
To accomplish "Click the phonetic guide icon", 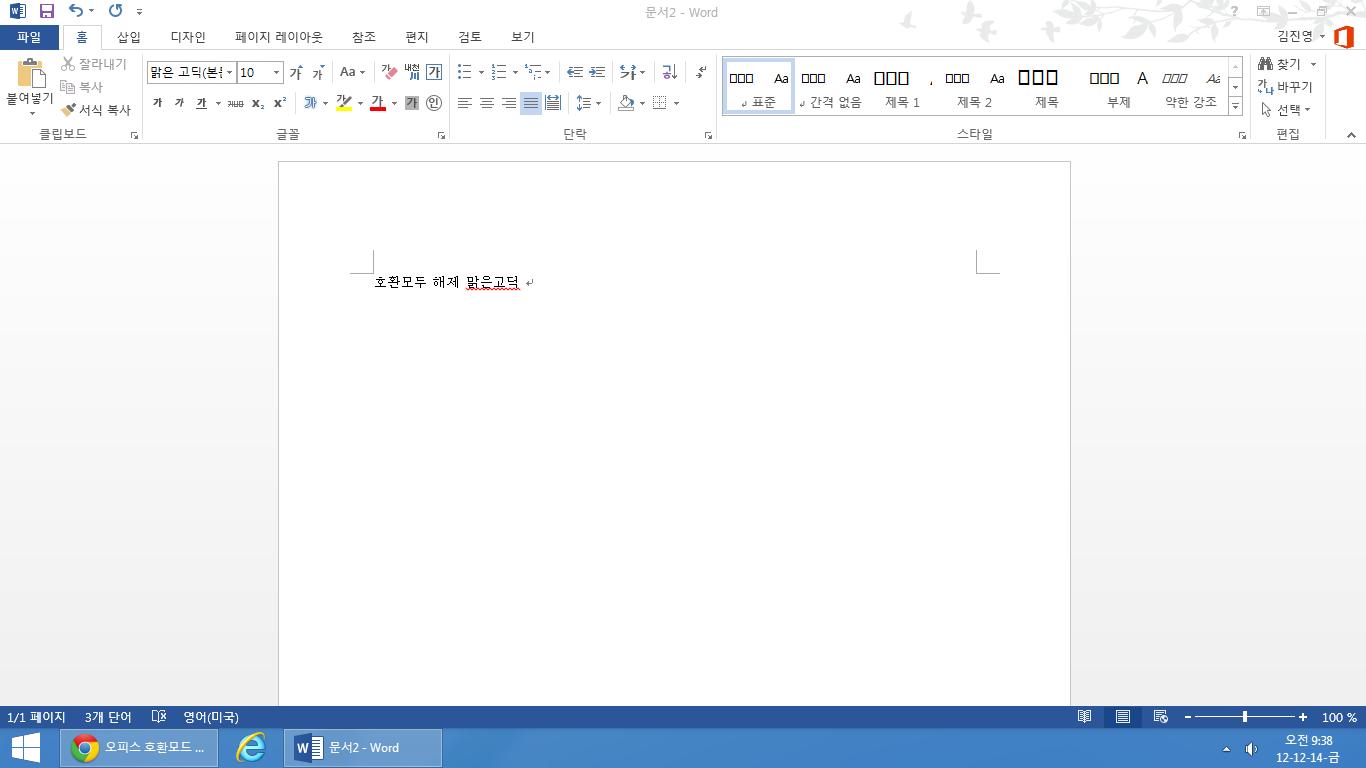I will coord(412,72).
